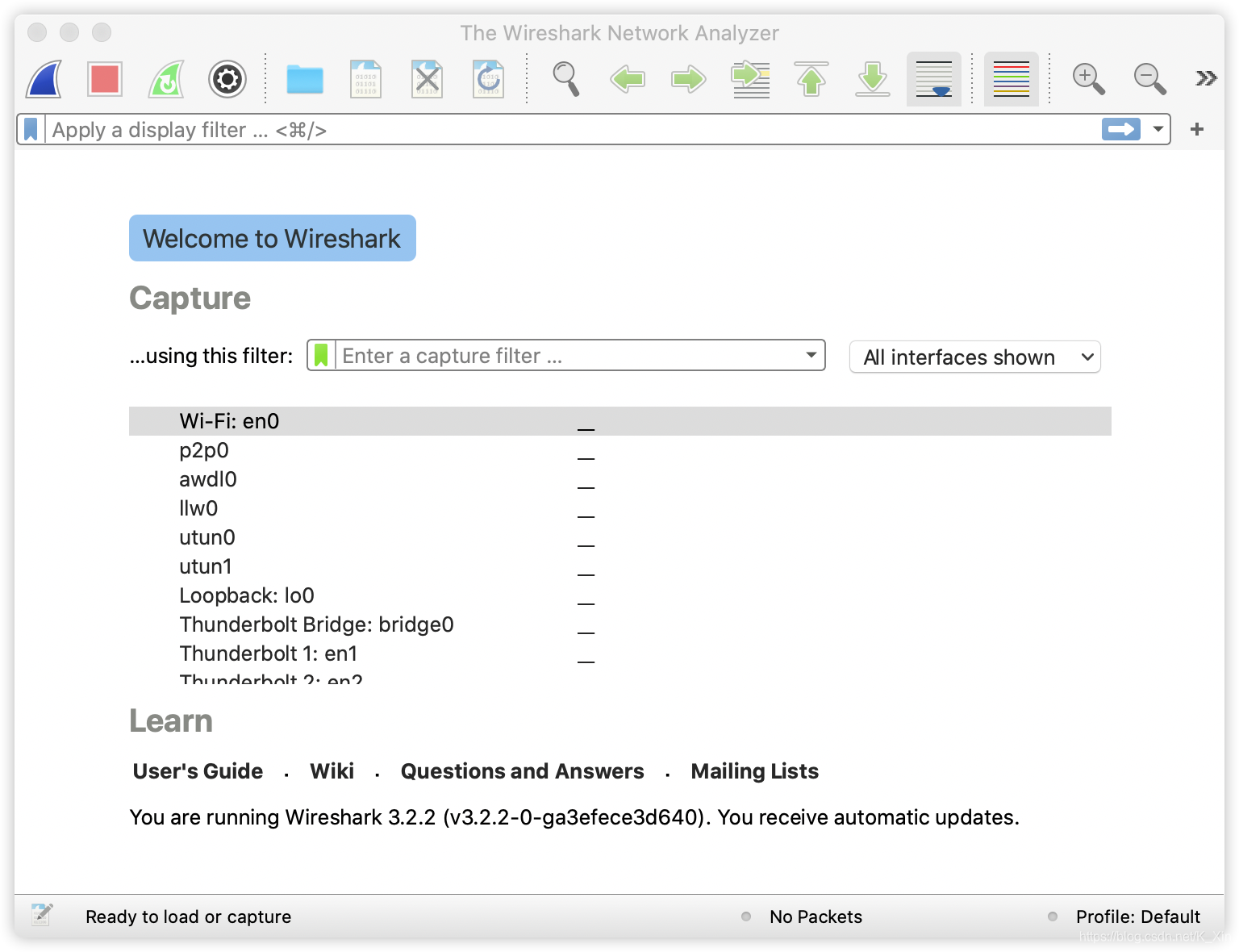Open the display filter history dropdown
Screen dimensions: 1239x952
tap(1158, 129)
